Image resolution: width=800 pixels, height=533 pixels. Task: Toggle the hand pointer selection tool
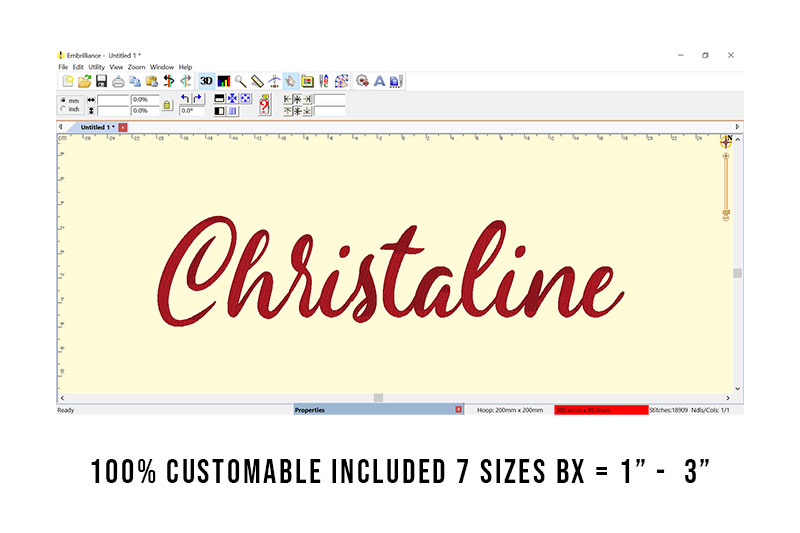pos(290,81)
